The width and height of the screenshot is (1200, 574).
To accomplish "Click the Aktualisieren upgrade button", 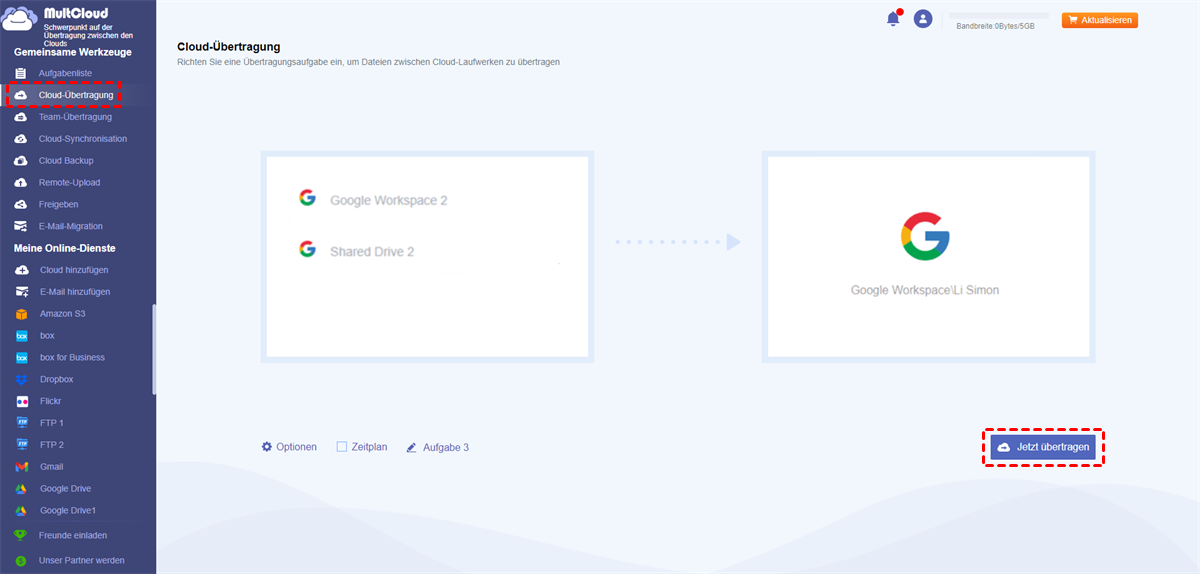I will pyautogui.click(x=1100, y=20).
